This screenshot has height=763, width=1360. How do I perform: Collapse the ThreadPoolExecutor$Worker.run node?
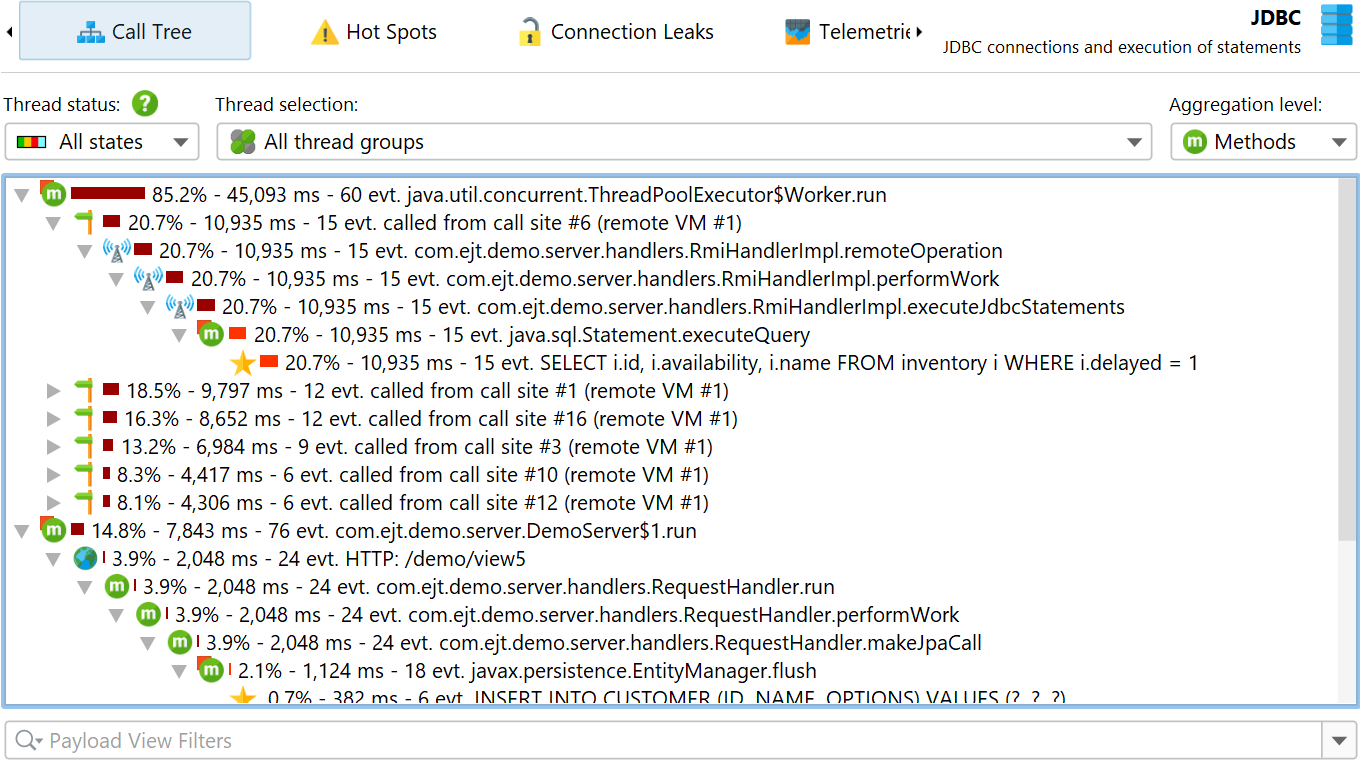click(23, 195)
